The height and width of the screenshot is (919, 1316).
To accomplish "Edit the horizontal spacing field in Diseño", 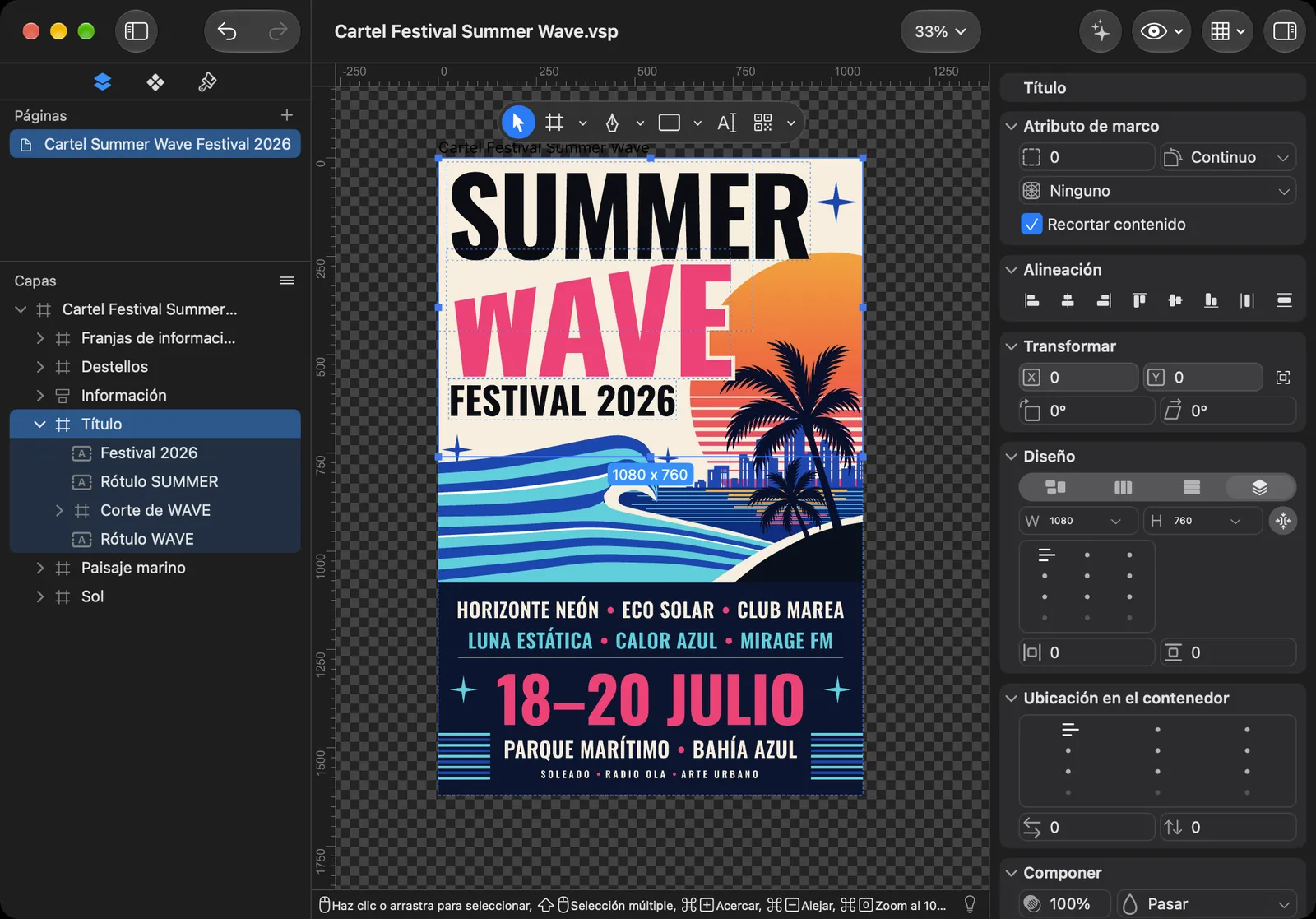I will tap(1087, 652).
